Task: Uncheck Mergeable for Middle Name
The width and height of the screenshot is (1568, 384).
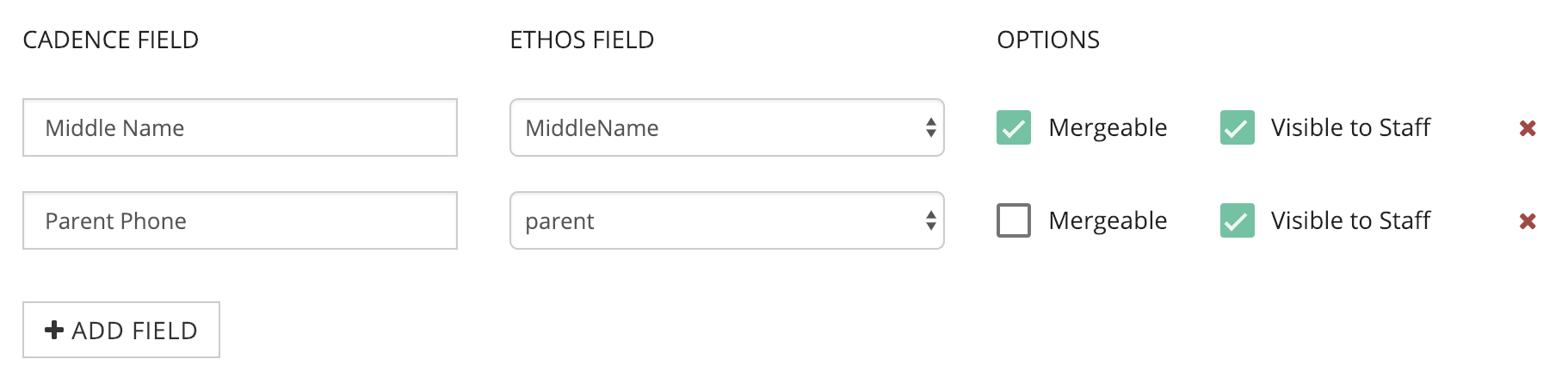Action: pos(1013,127)
